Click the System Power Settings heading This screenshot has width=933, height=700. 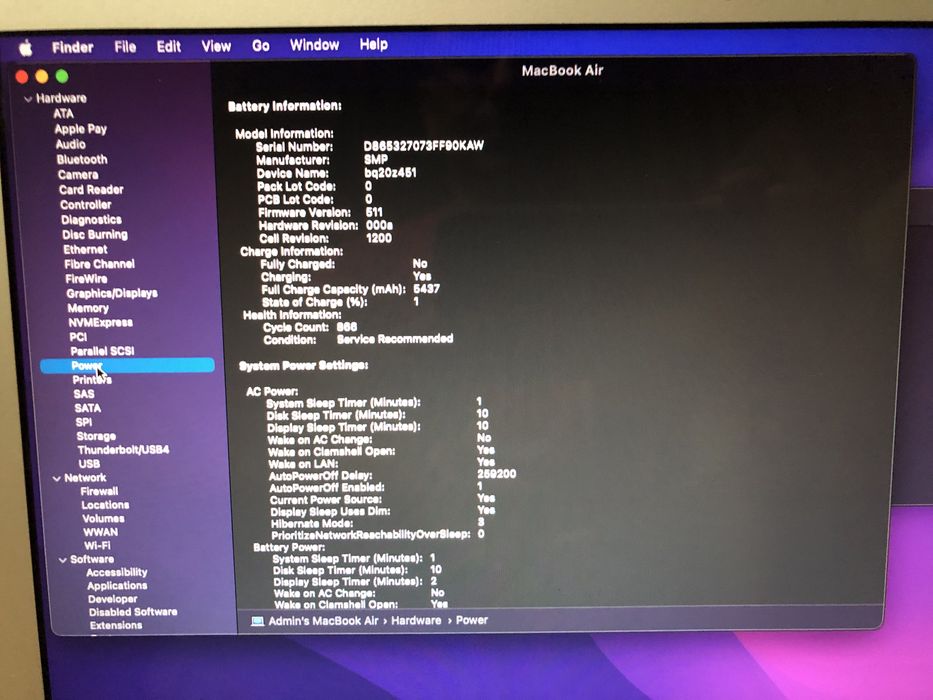click(x=303, y=365)
